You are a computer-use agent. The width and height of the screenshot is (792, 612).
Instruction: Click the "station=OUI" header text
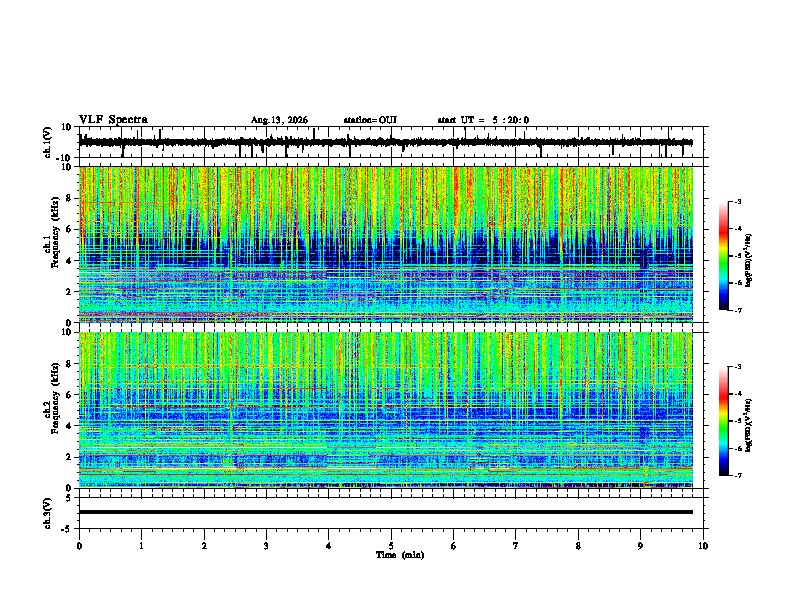[370, 120]
